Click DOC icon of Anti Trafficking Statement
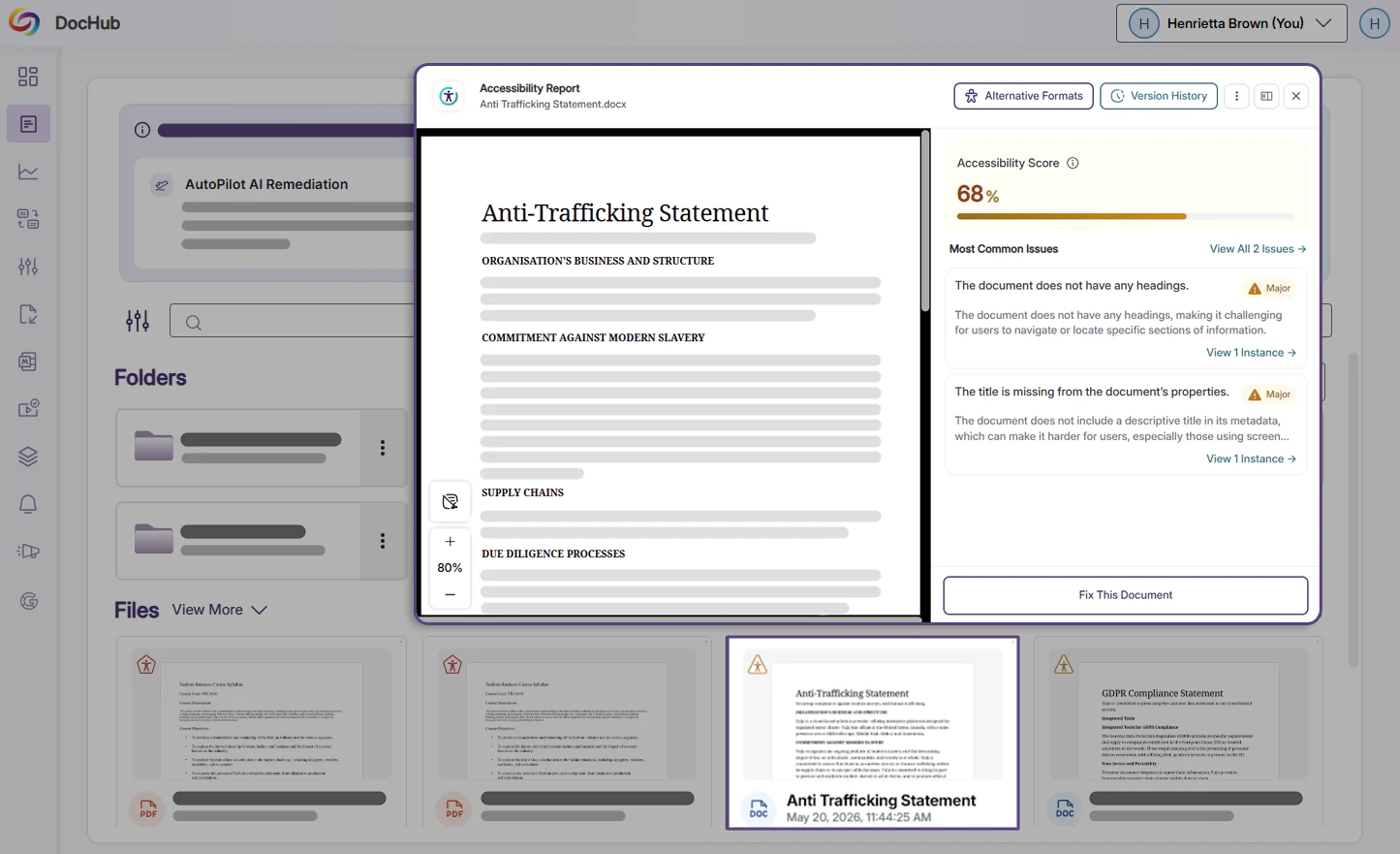The height and width of the screenshot is (854, 1400). pos(759,808)
